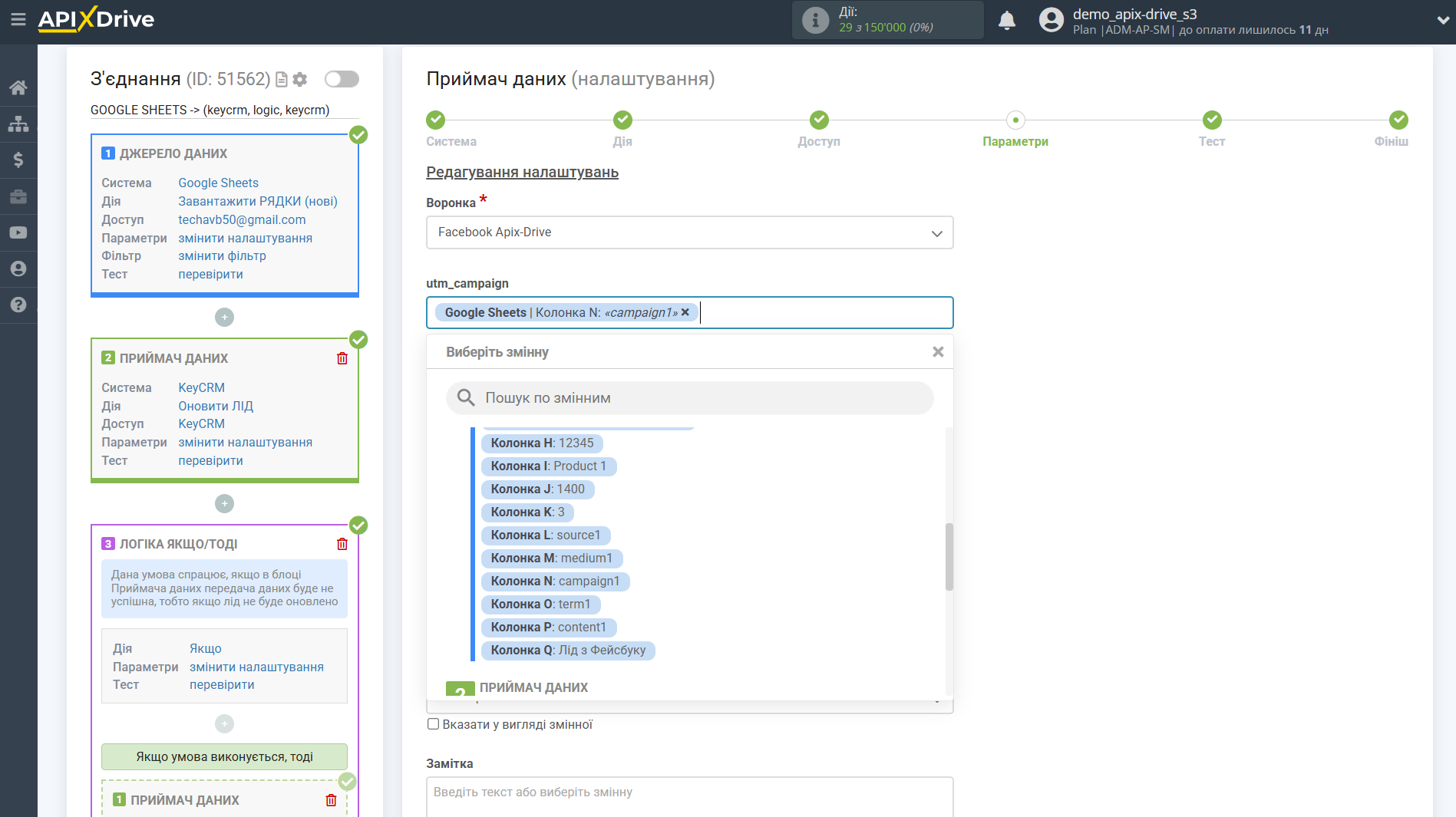Screen dimensions: 1456x817
Task: Click the account avatar icon
Action: click(x=1051, y=20)
